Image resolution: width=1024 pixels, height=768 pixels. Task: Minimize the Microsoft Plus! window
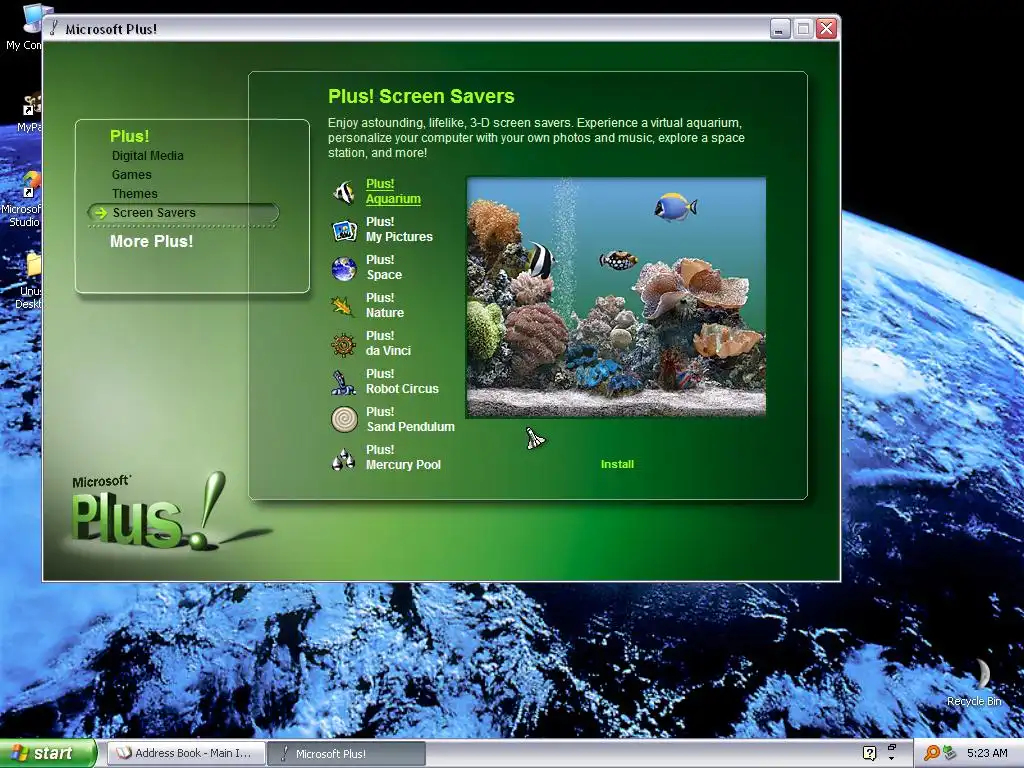click(780, 29)
